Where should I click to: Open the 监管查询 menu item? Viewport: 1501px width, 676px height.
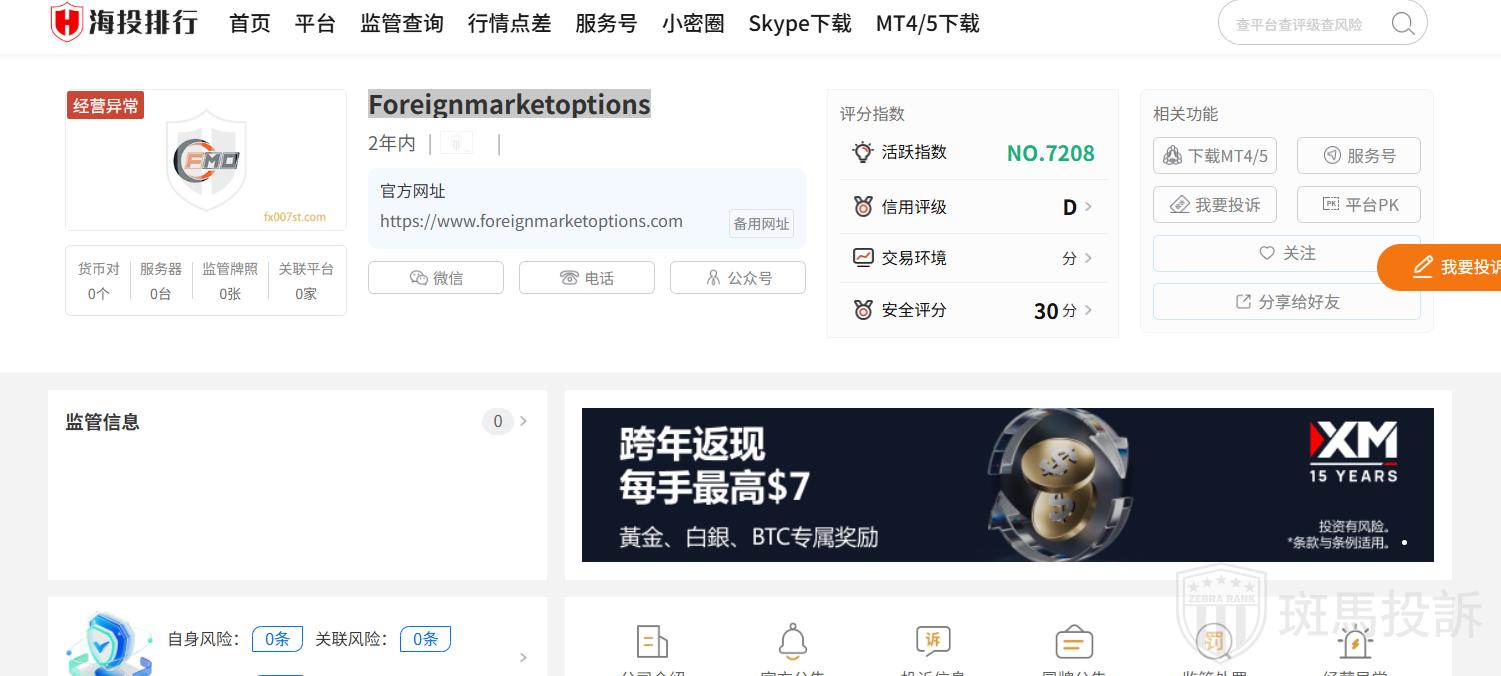pos(402,23)
